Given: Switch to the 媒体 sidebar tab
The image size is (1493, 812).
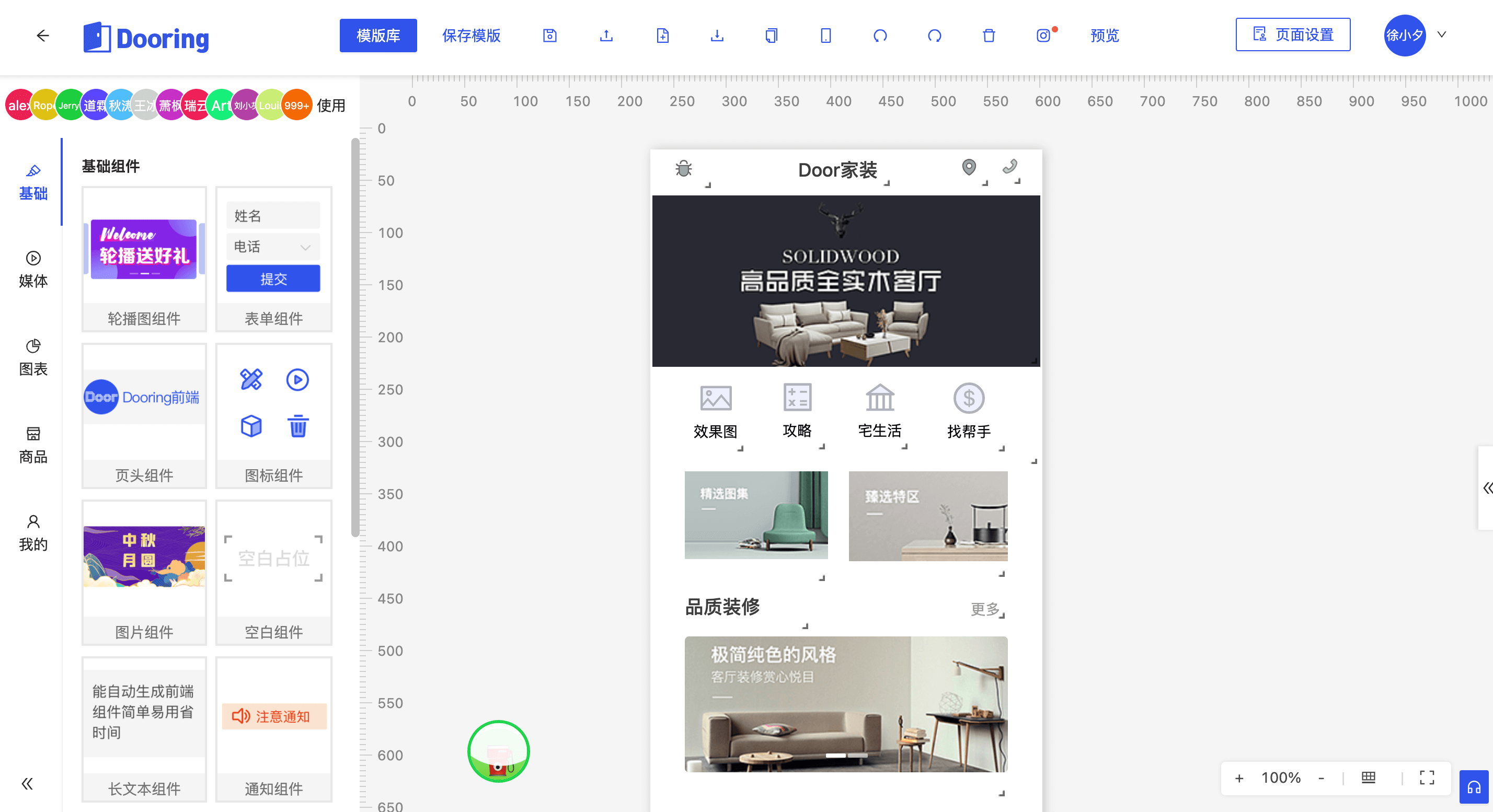Looking at the screenshot, I should coord(33,270).
